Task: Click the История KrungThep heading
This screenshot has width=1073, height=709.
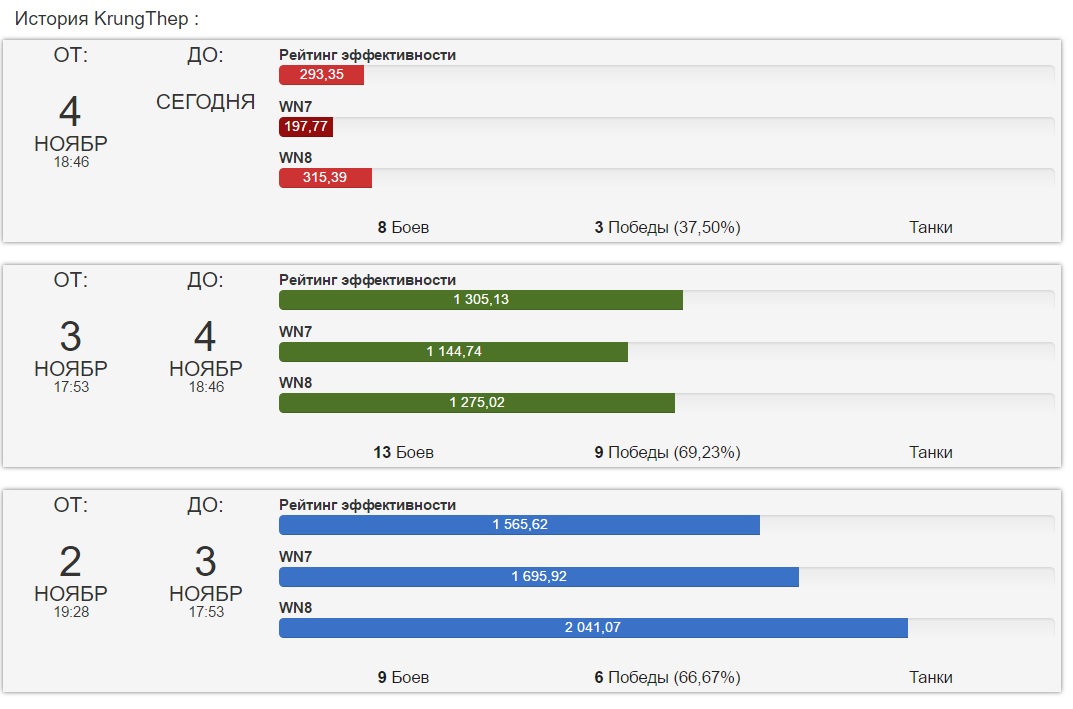Action: (106, 19)
